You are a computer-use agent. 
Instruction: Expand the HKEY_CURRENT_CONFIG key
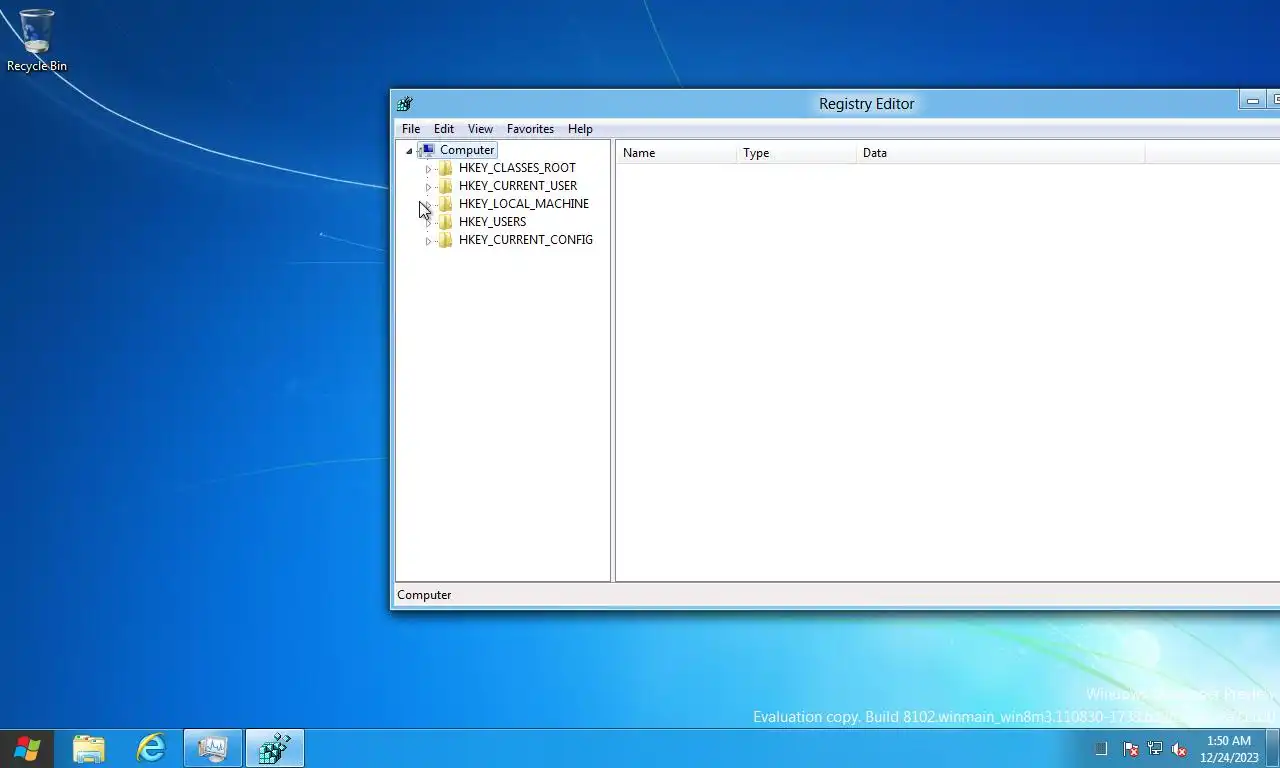[428, 241]
